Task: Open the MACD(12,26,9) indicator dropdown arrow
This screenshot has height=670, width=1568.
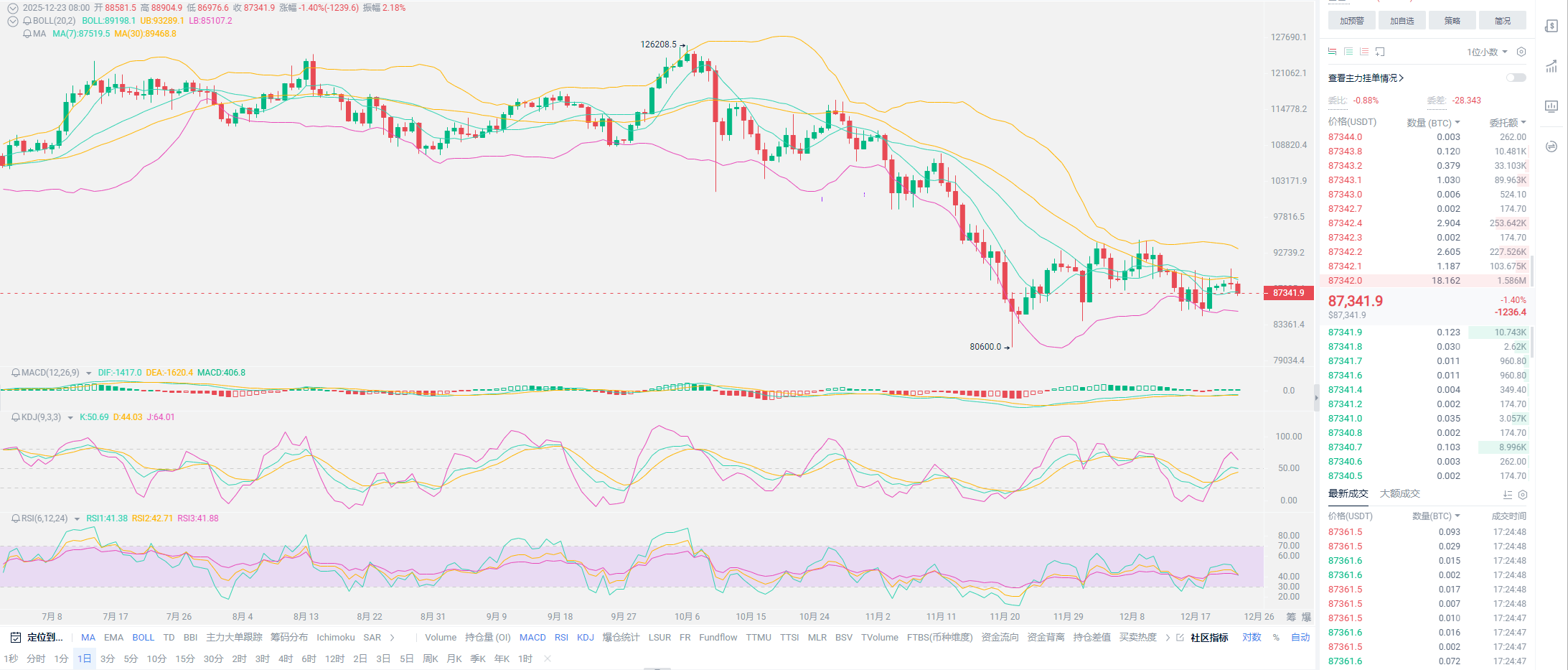Action: point(88,373)
